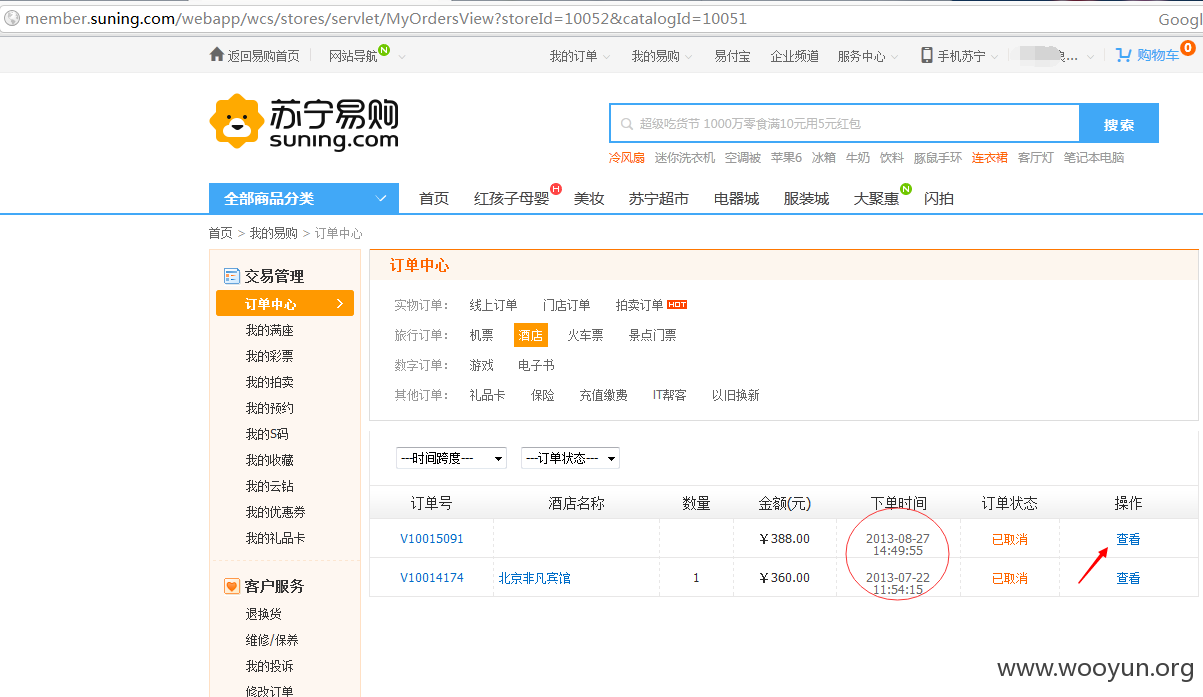Click the 手机苏宁 phone icon
The image size is (1203, 697).
pos(927,55)
